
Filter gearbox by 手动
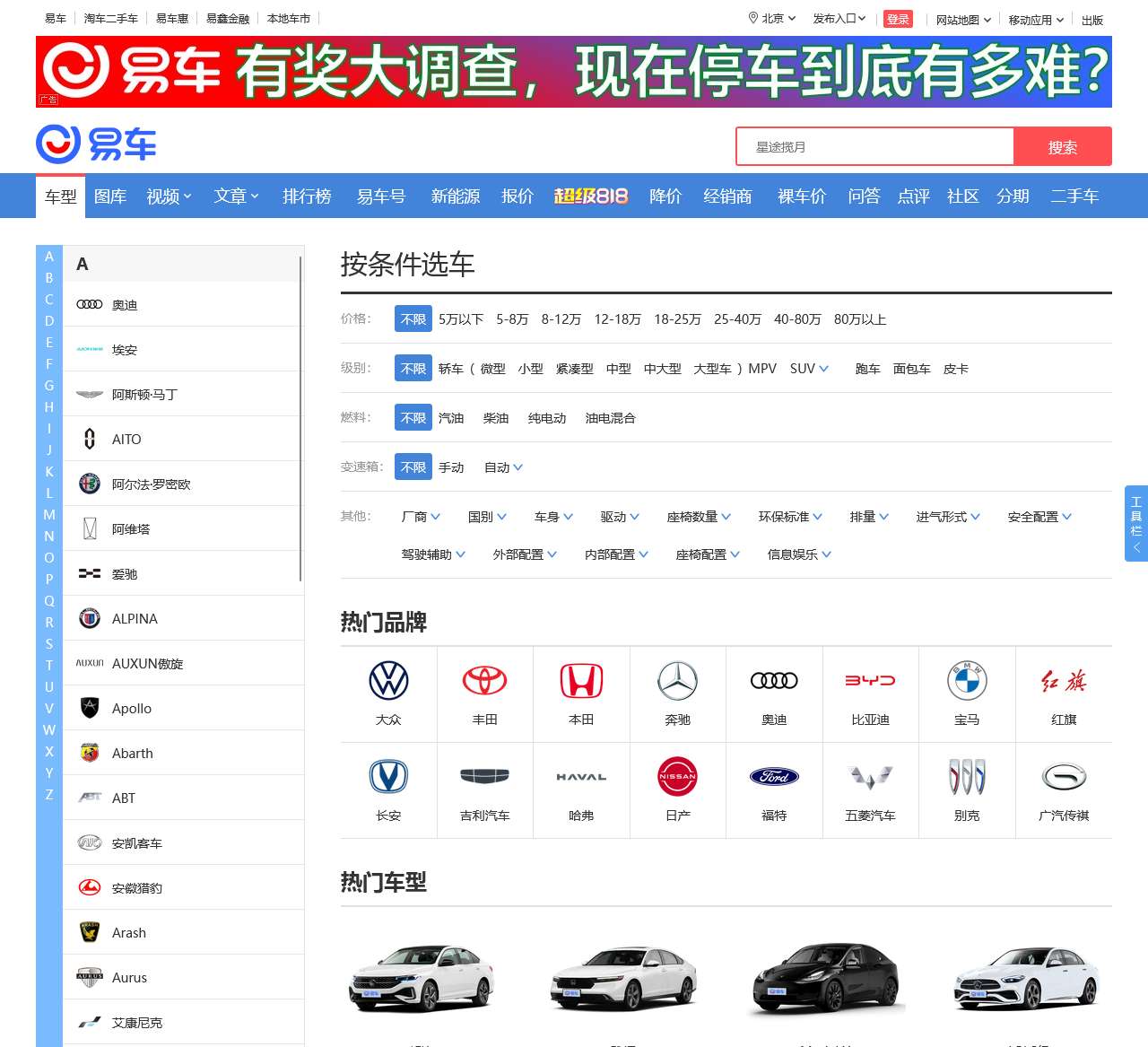click(x=451, y=467)
